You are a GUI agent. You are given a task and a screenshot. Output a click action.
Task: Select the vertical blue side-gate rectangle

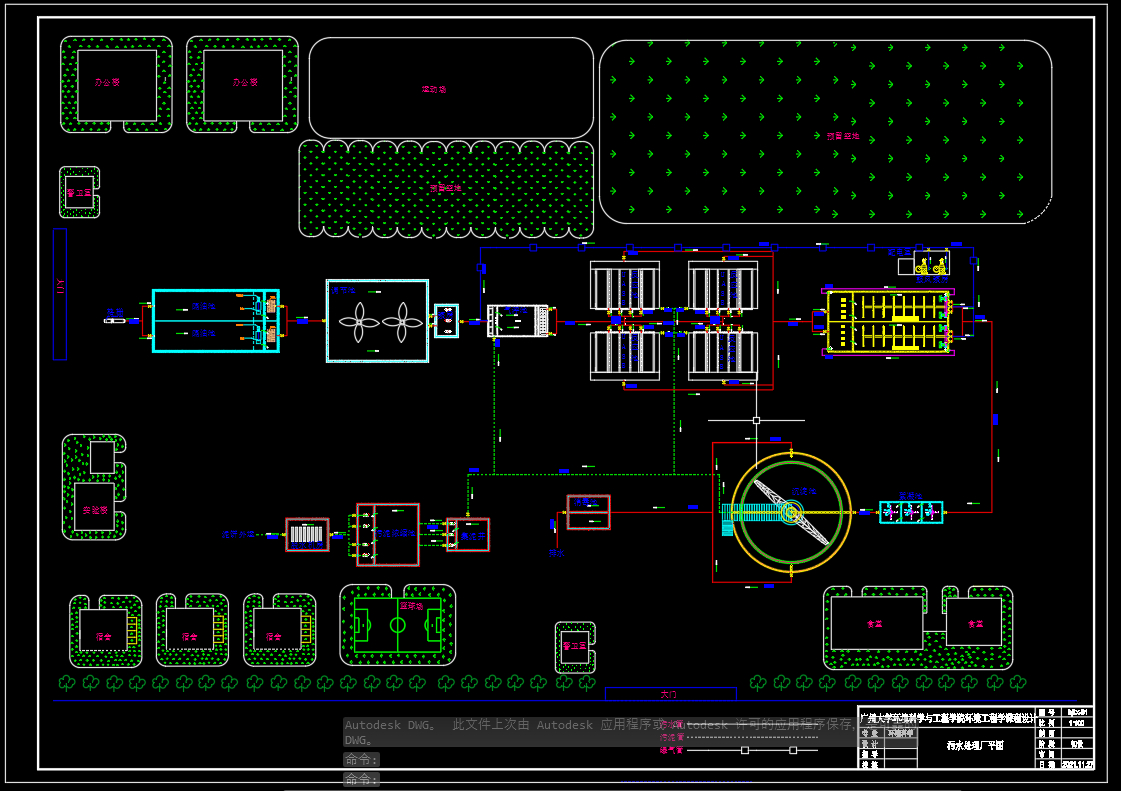pyautogui.click(x=60, y=294)
